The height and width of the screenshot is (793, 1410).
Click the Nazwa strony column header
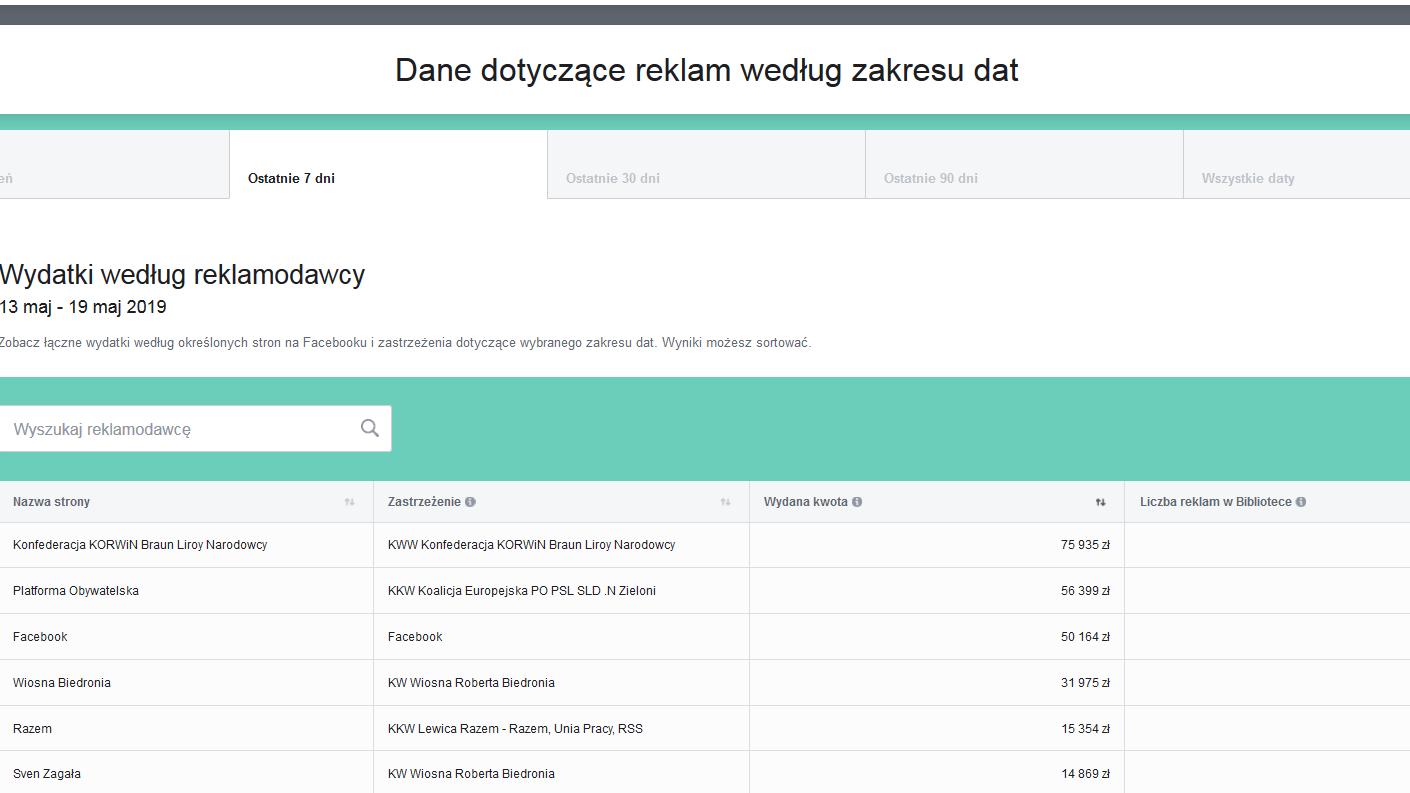[51, 502]
